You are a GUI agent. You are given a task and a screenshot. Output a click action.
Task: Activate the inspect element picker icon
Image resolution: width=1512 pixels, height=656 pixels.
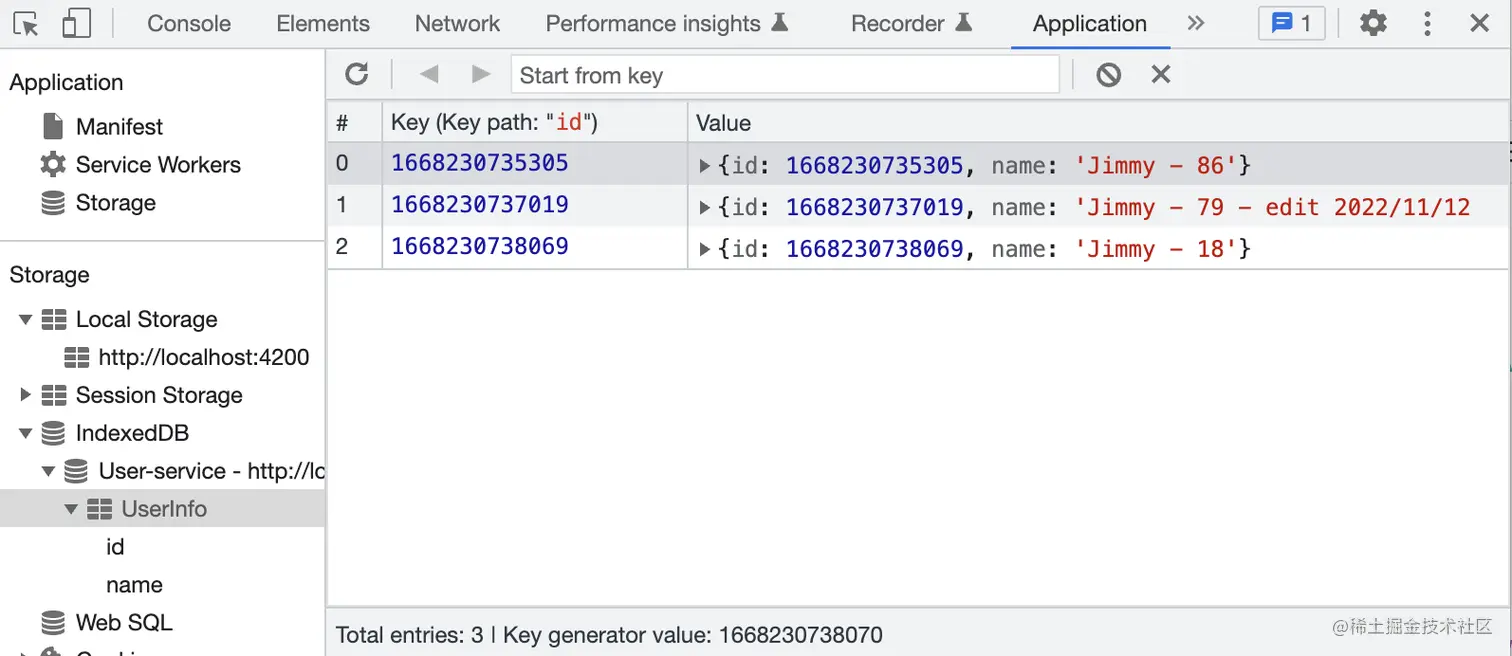tap(27, 23)
